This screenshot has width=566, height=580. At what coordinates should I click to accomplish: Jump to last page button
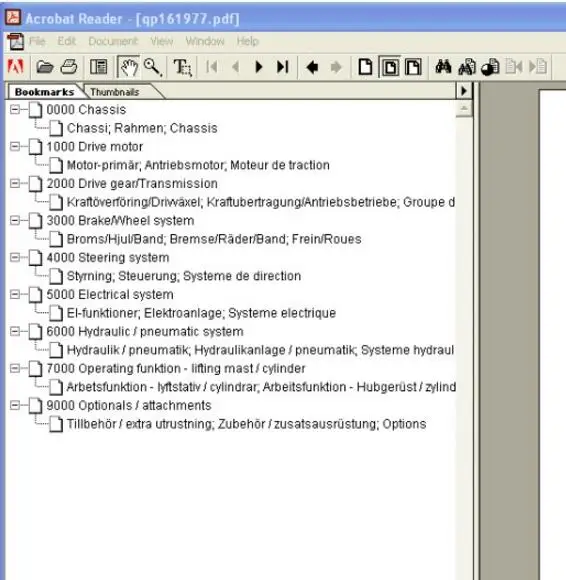click(x=282, y=67)
